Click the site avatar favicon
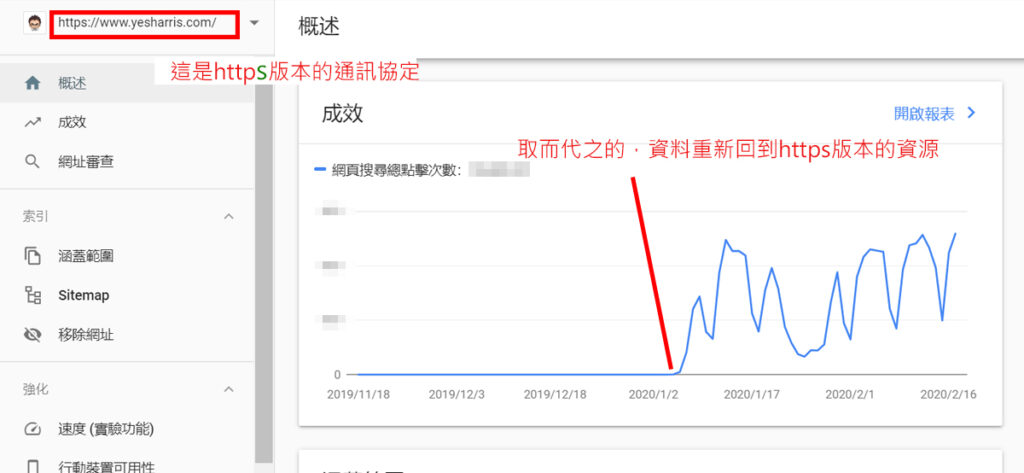 pyautogui.click(x=33, y=23)
